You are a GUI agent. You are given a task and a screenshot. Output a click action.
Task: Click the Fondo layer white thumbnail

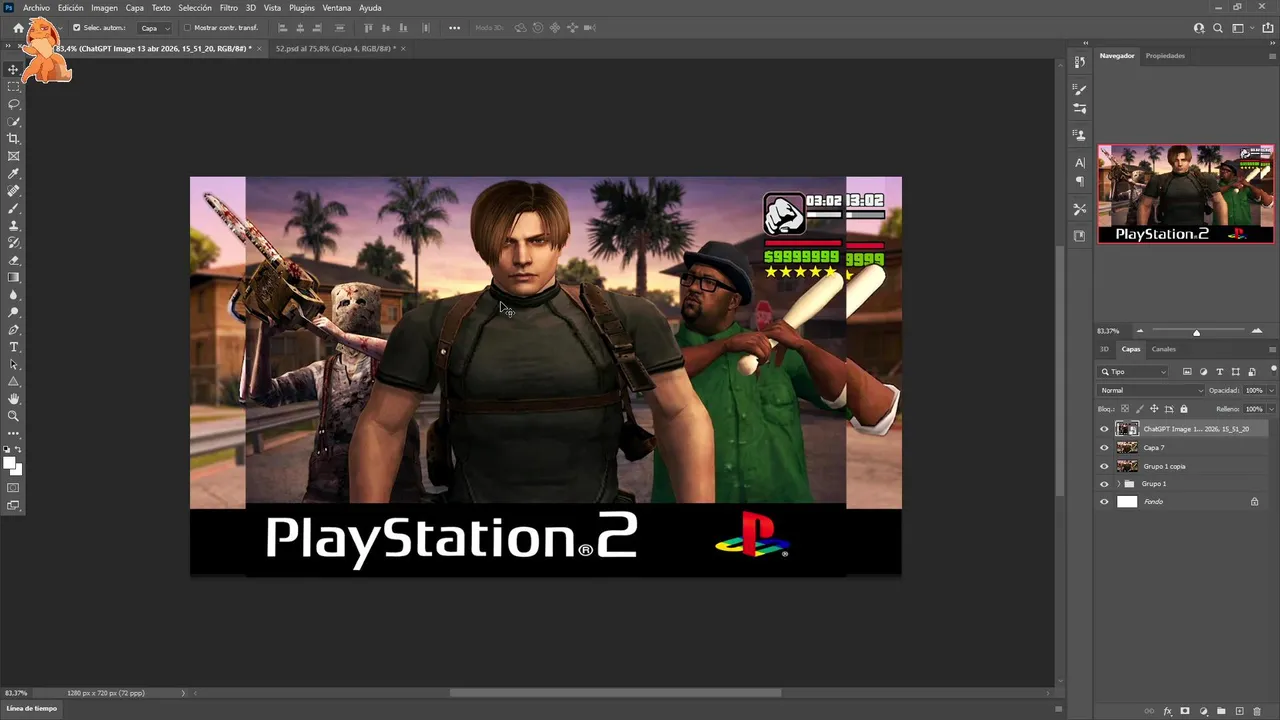tap(1127, 502)
